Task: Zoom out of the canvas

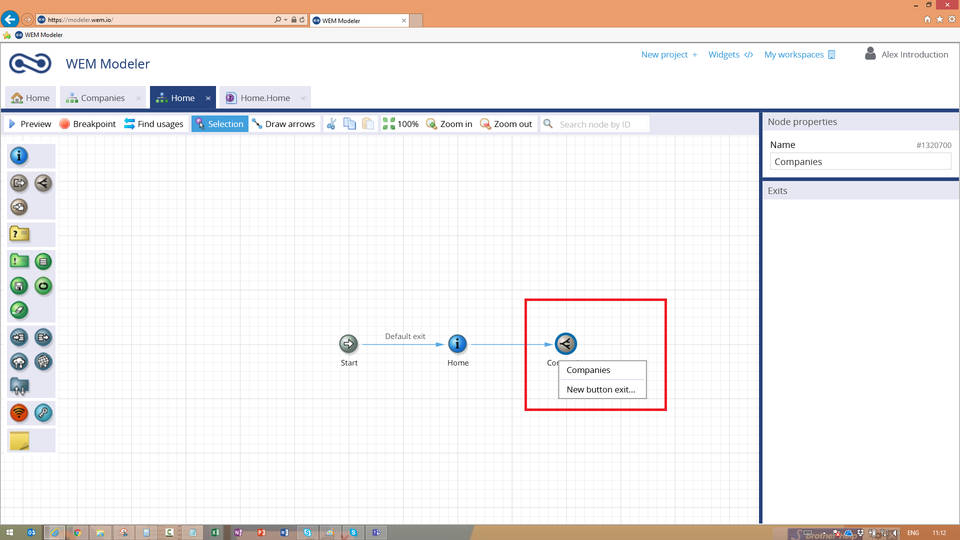Action: [x=506, y=124]
